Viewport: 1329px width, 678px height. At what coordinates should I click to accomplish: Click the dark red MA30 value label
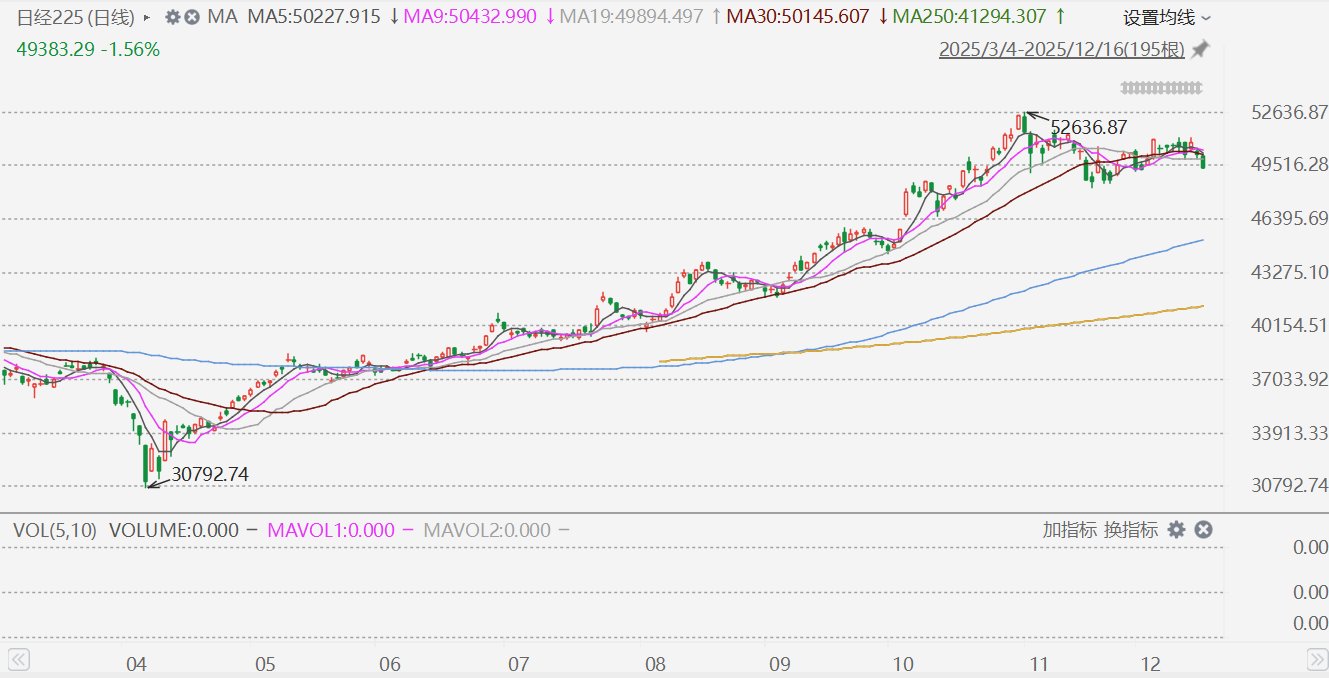coord(799,17)
